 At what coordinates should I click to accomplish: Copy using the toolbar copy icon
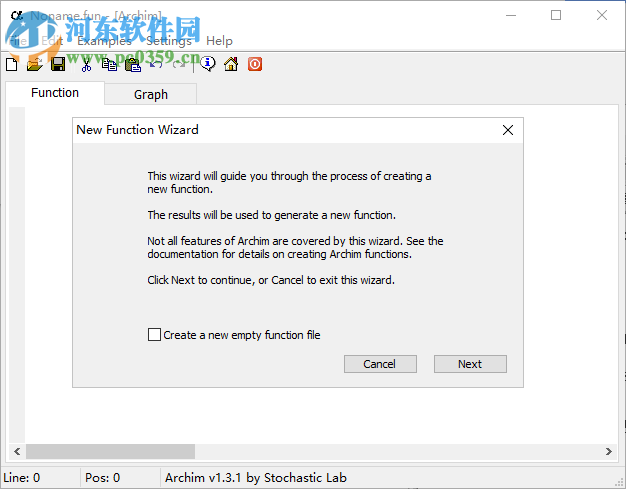109,64
